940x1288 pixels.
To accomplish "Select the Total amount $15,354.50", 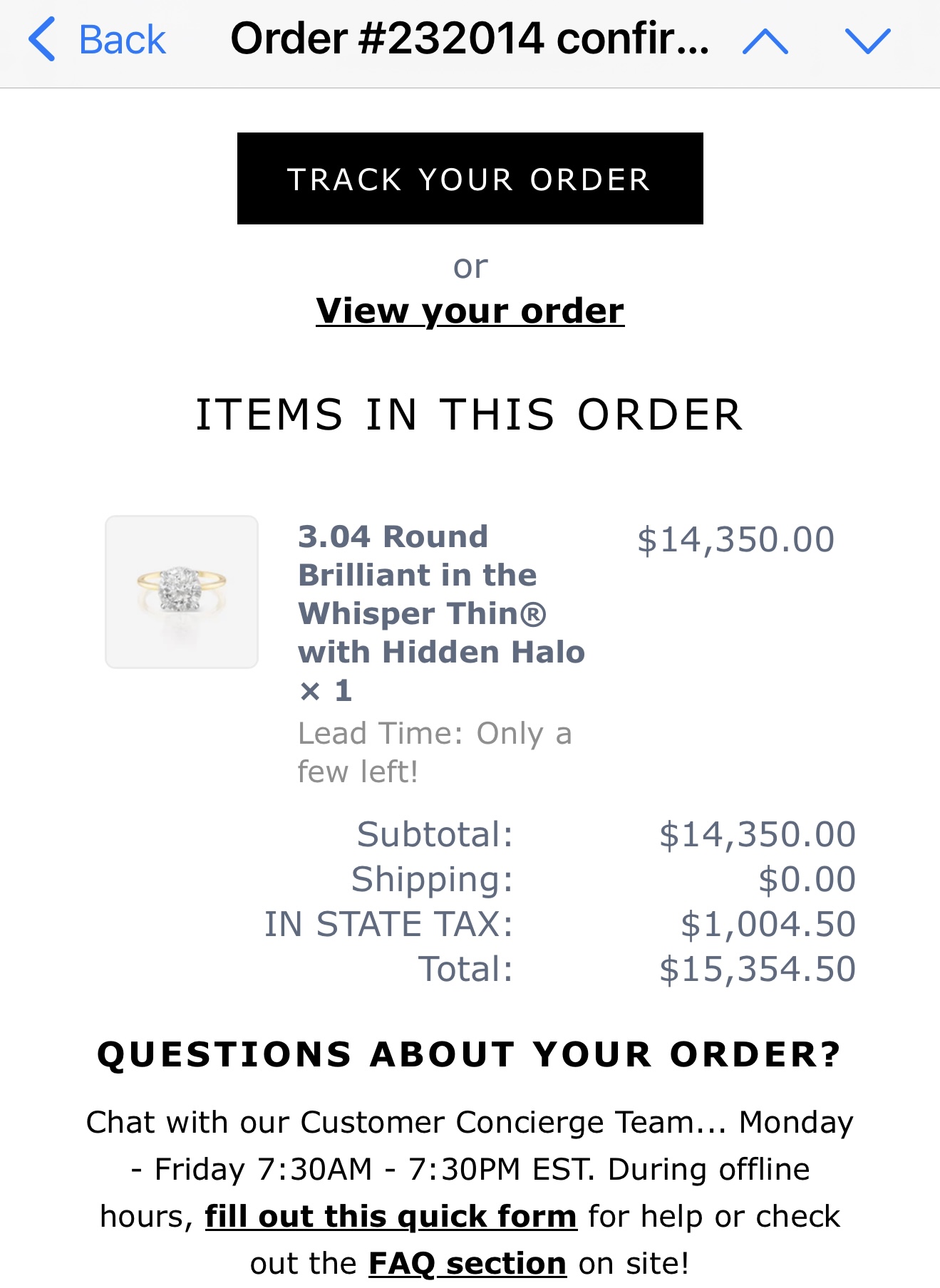I will [x=757, y=969].
